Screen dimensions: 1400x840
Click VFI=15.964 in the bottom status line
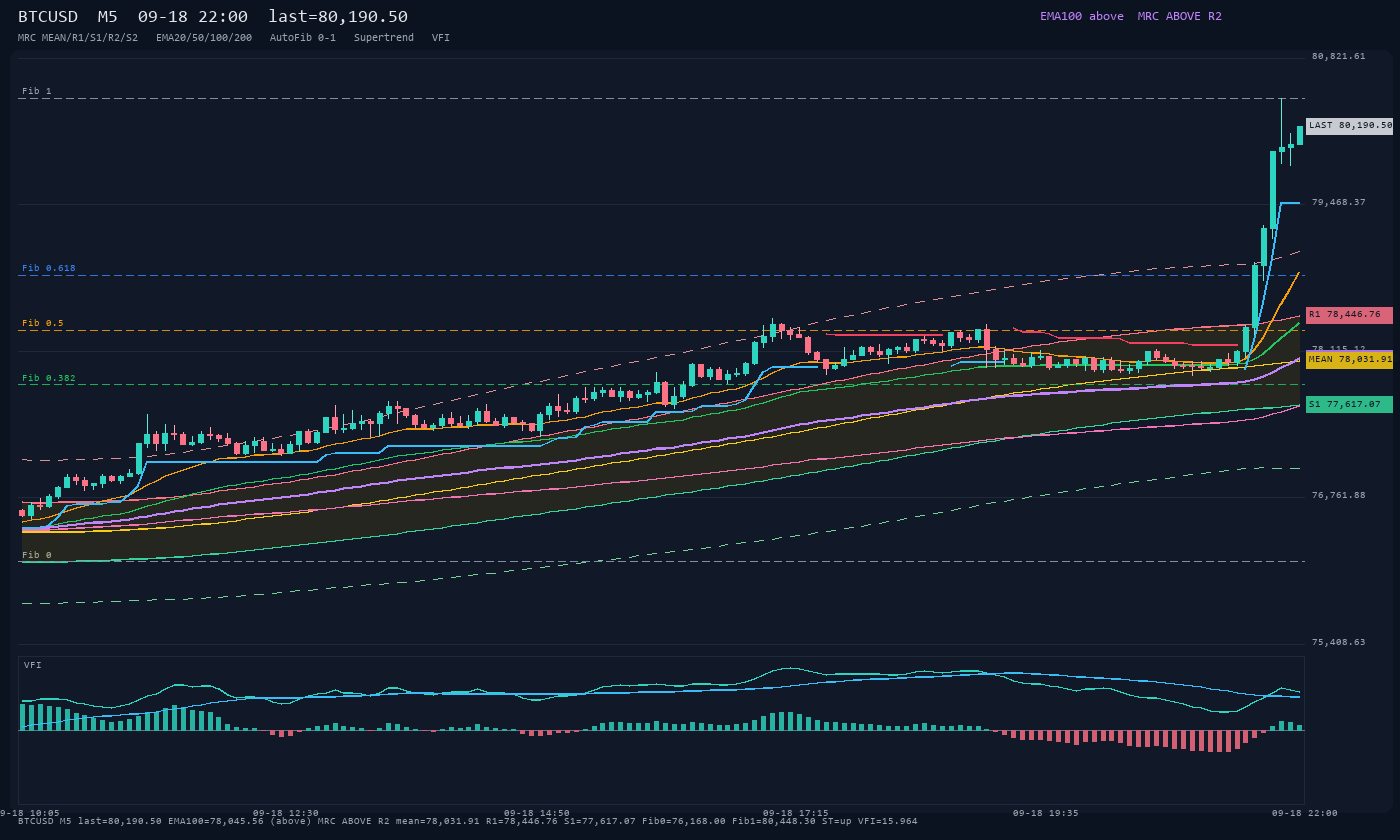pos(888,821)
